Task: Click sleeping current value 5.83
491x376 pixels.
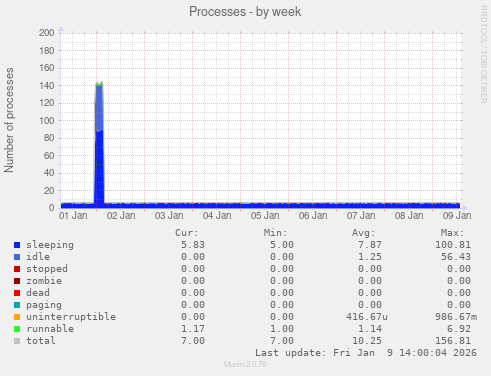Action: coord(193,245)
